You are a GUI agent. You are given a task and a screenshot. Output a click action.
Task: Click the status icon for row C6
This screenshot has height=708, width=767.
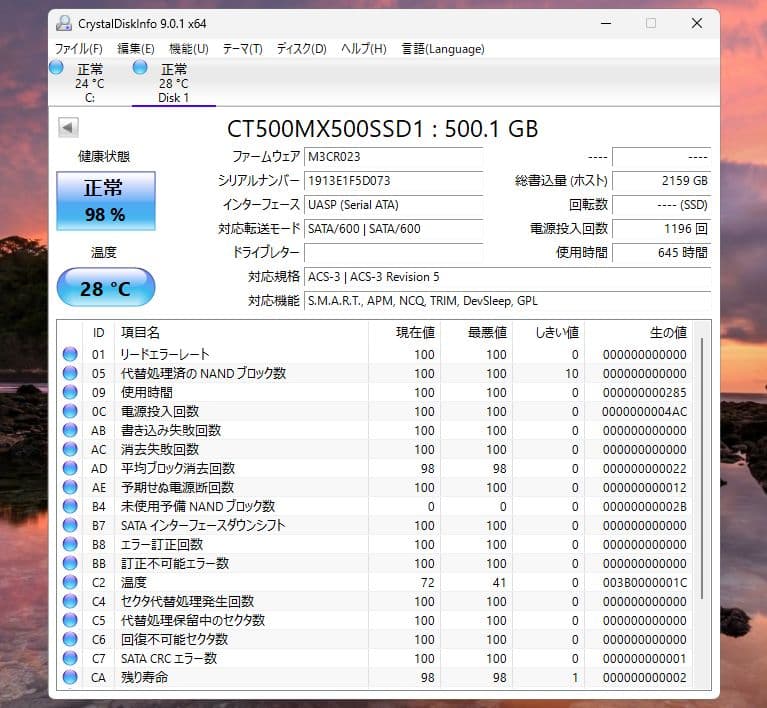(x=70, y=639)
